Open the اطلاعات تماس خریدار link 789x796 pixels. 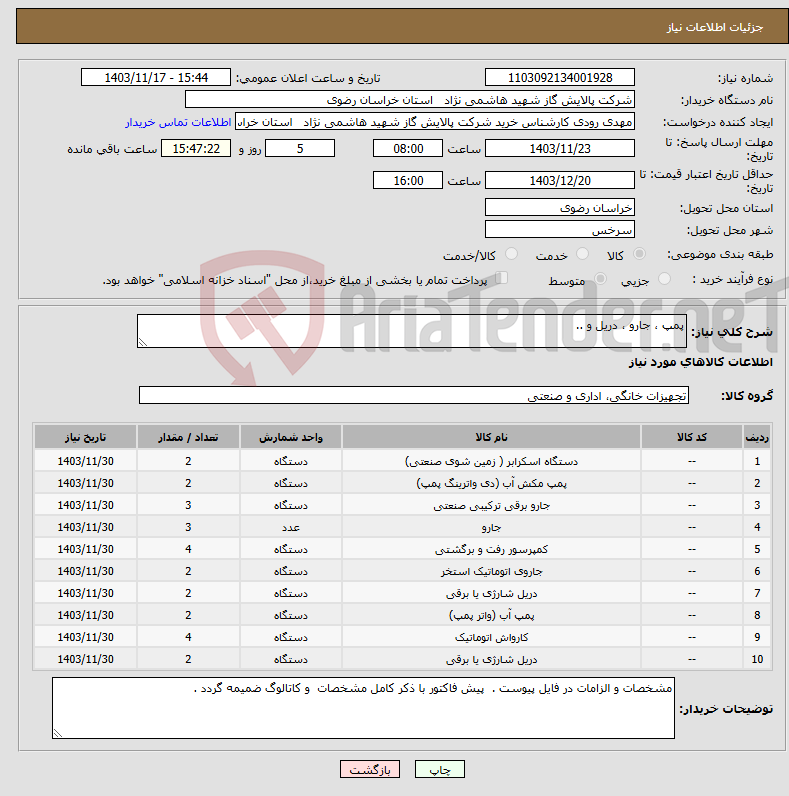(178, 122)
